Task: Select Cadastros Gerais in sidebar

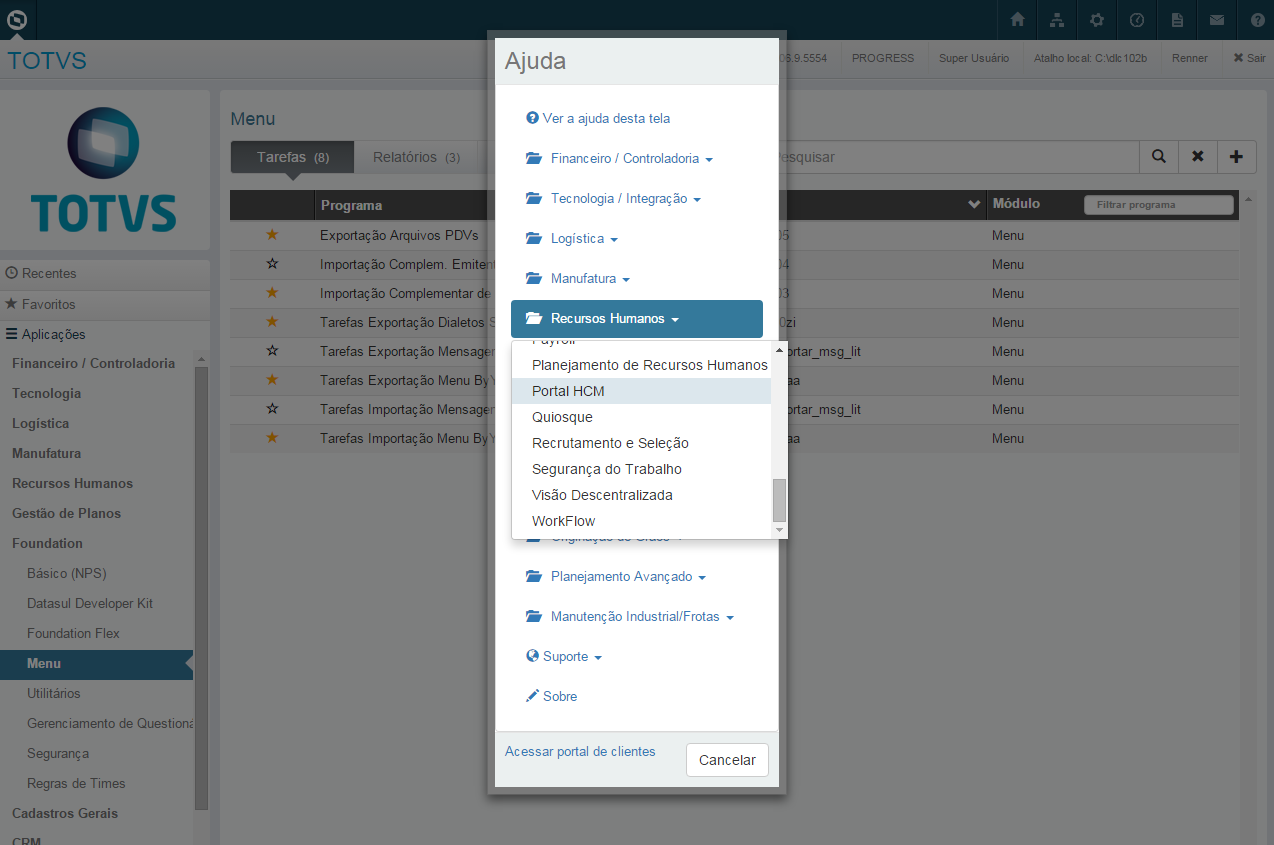Action: [65, 813]
